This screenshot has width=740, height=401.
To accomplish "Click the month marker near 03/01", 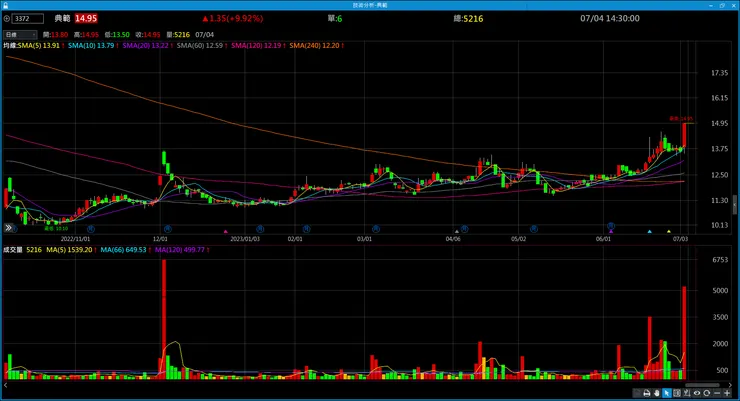I will coord(376,229).
